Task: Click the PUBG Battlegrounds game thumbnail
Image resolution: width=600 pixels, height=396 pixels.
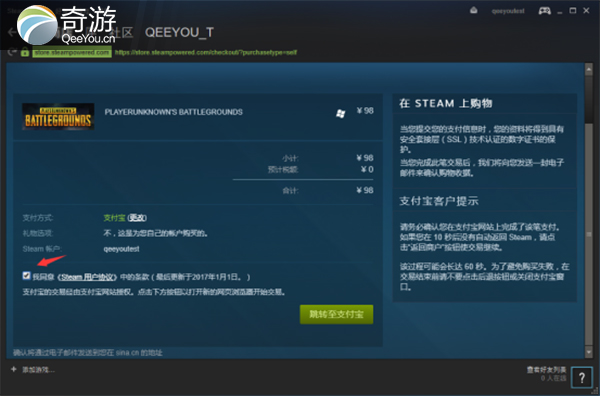Action: click(58, 117)
